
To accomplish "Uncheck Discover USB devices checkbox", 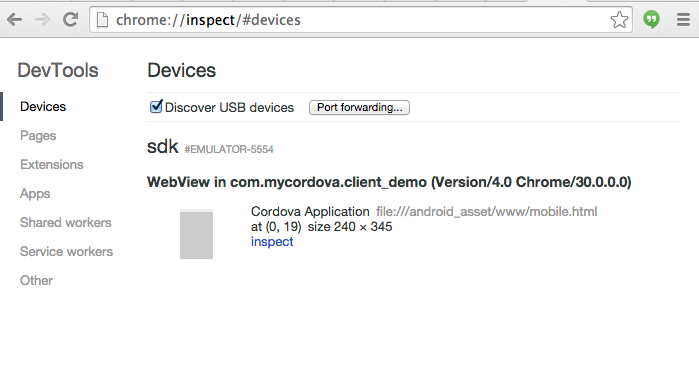I will tap(156, 107).
